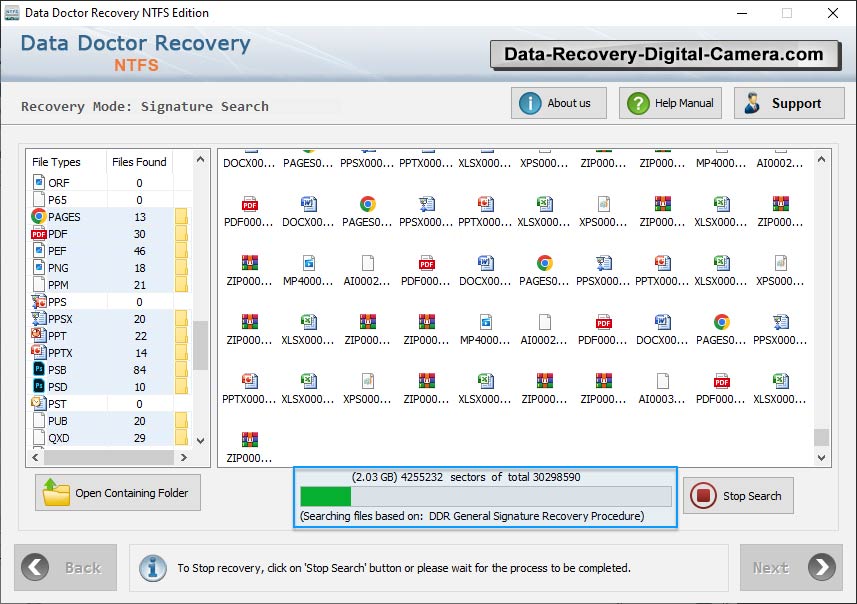The width and height of the screenshot is (857, 604).
Task: Select the last ZIP000 file thumbnail
Action: pyautogui.click(x=249, y=448)
